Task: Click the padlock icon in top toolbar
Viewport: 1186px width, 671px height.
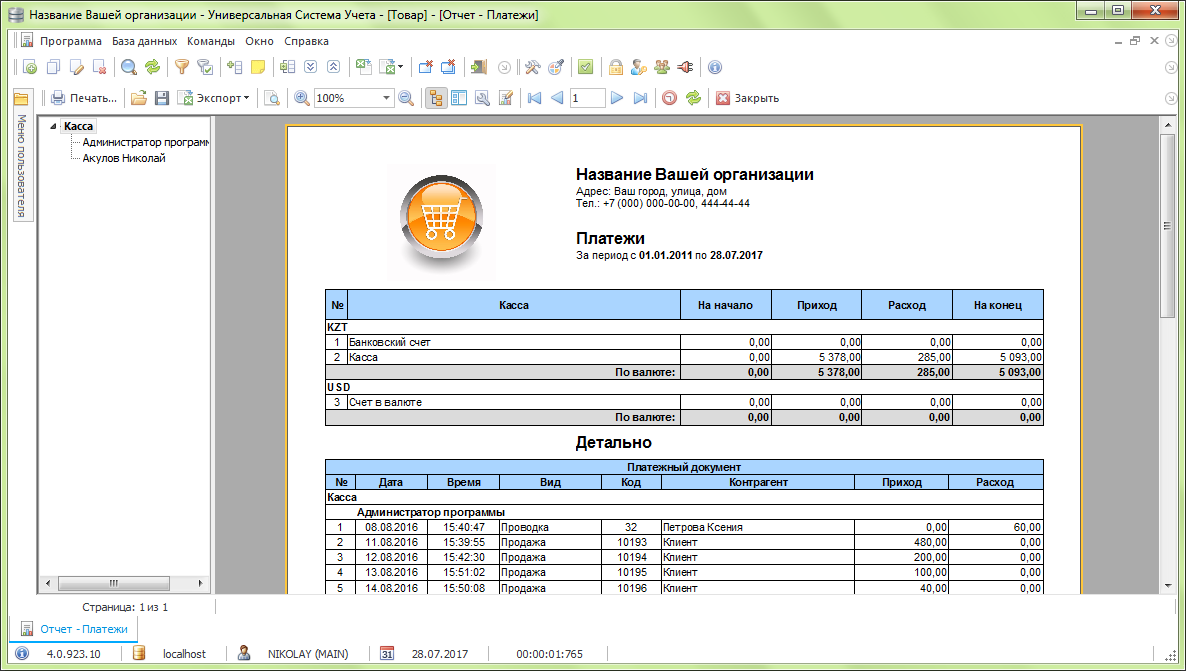Action: coord(616,67)
